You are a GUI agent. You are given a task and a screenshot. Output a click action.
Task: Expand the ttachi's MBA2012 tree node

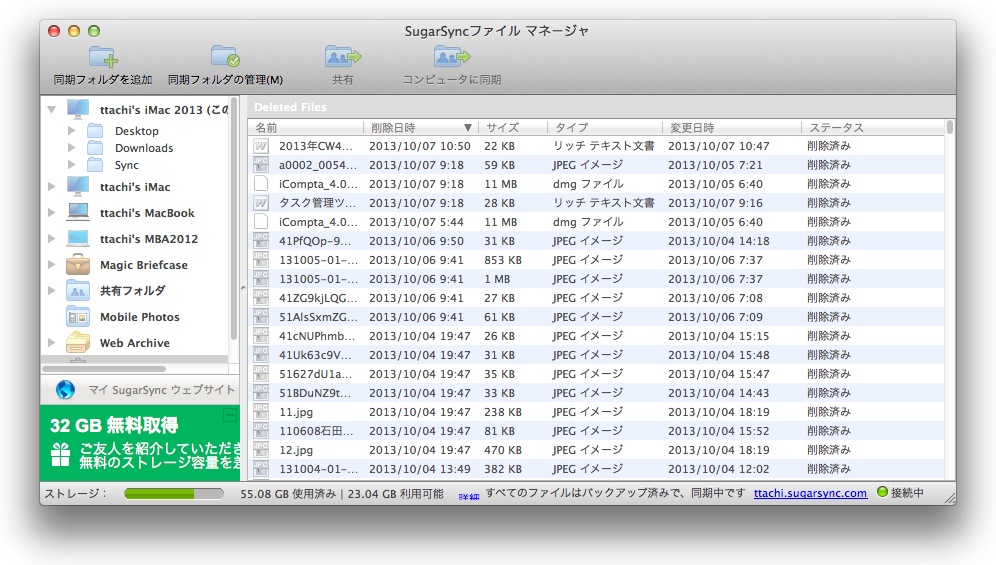pos(51,238)
